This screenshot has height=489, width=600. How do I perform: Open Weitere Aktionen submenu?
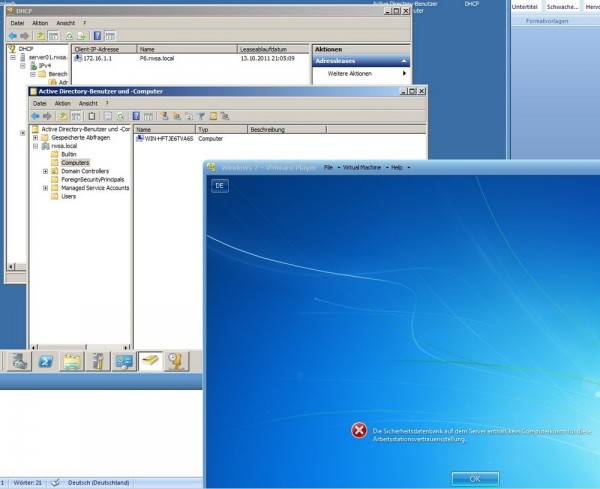click(x=361, y=73)
